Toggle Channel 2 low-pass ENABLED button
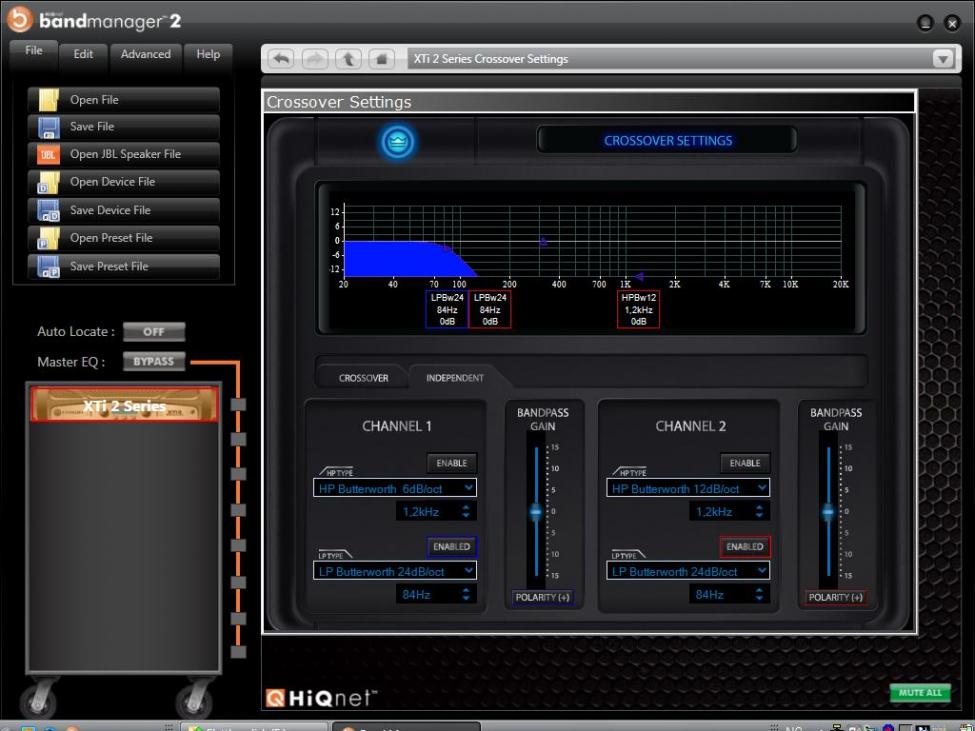This screenshot has width=975, height=731. click(x=745, y=547)
